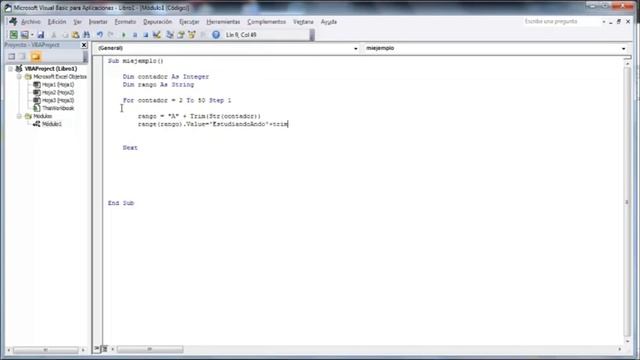This screenshot has width=640, height=360.
Task: Click the Cut toolbar icon
Action: (53, 35)
